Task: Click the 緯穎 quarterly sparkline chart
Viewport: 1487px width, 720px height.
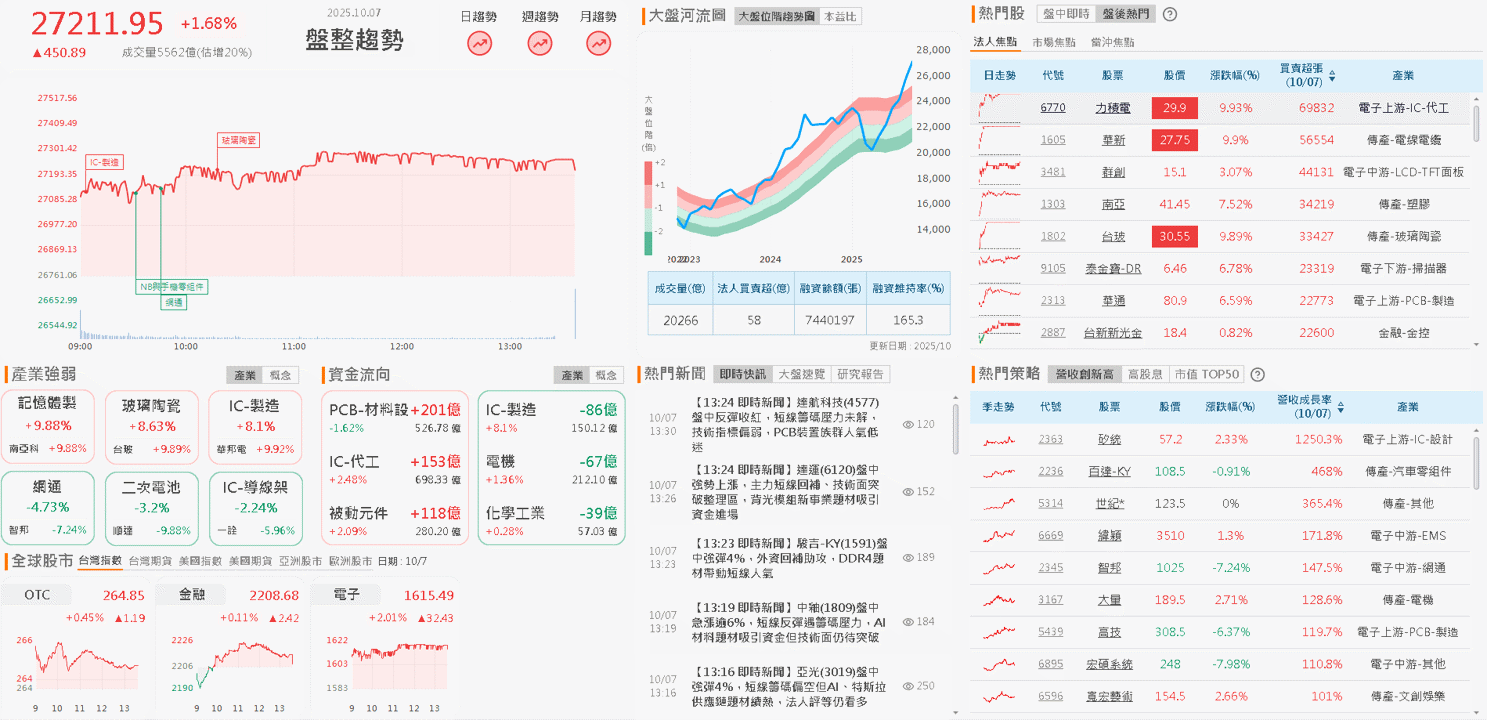Action: point(1000,536)
